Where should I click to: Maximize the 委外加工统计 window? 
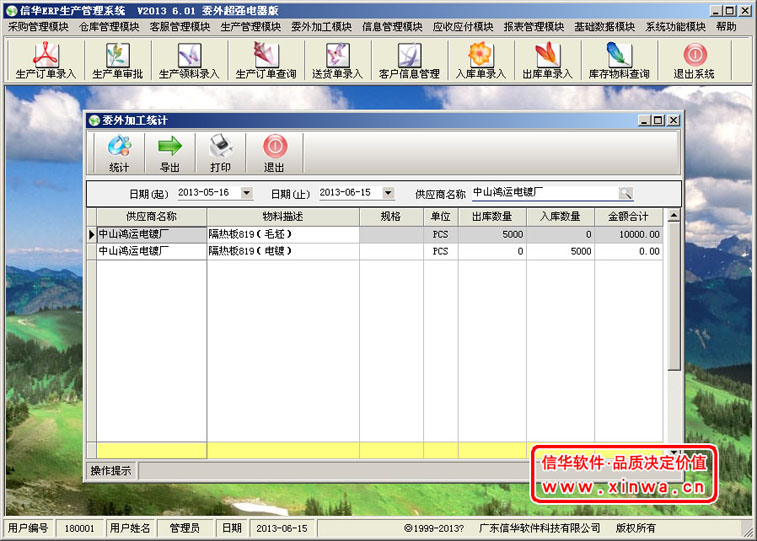tap(659, 120)
